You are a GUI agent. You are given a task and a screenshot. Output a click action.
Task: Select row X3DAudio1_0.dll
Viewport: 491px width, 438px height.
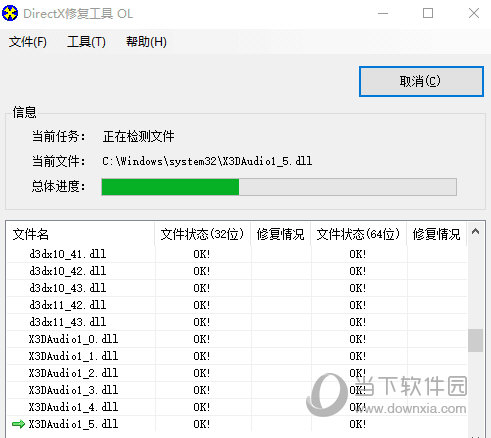coord(237,339)
